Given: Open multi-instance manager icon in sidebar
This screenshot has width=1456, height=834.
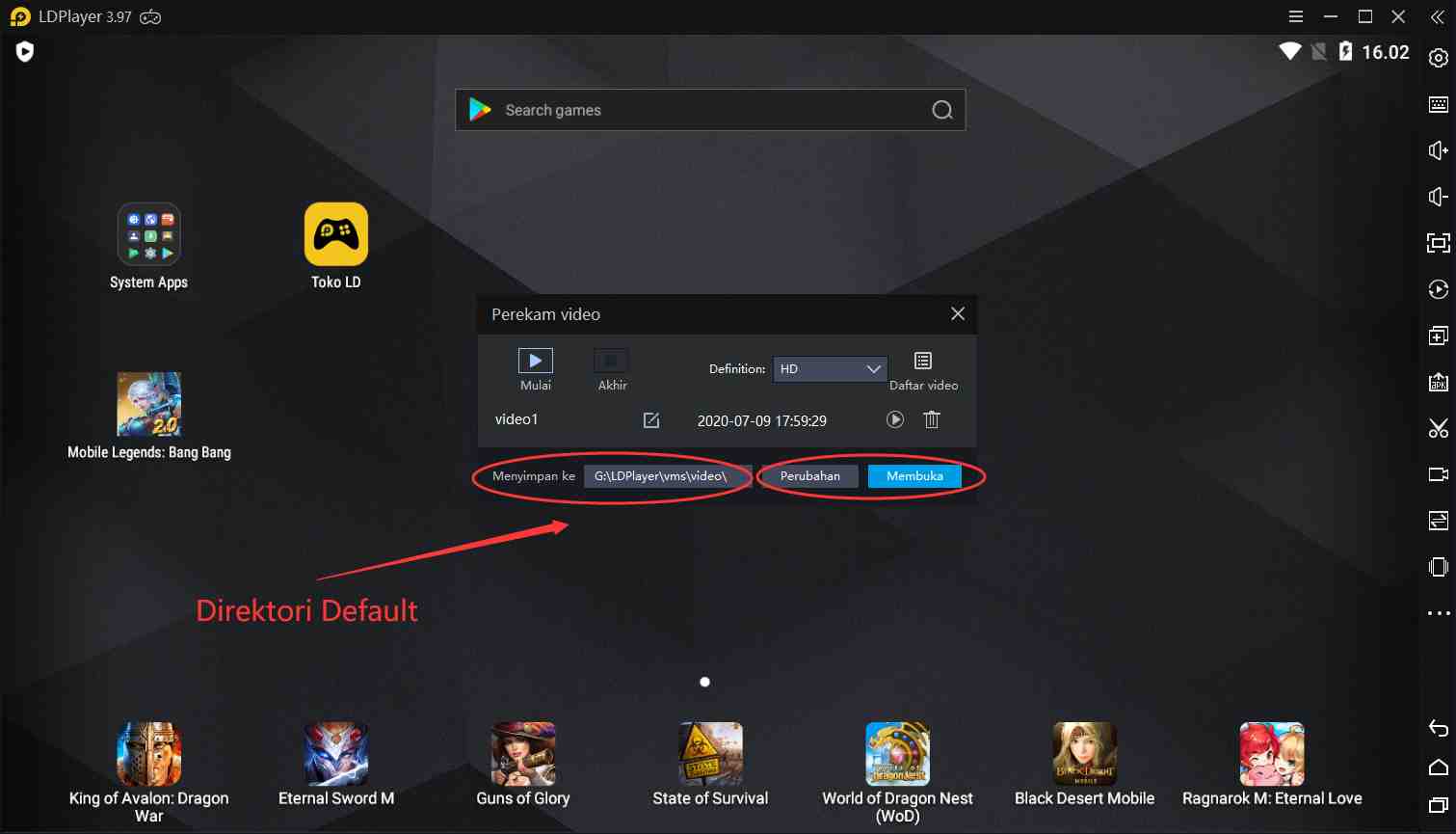Looking at the screenshot, I should pos(1438,336).
